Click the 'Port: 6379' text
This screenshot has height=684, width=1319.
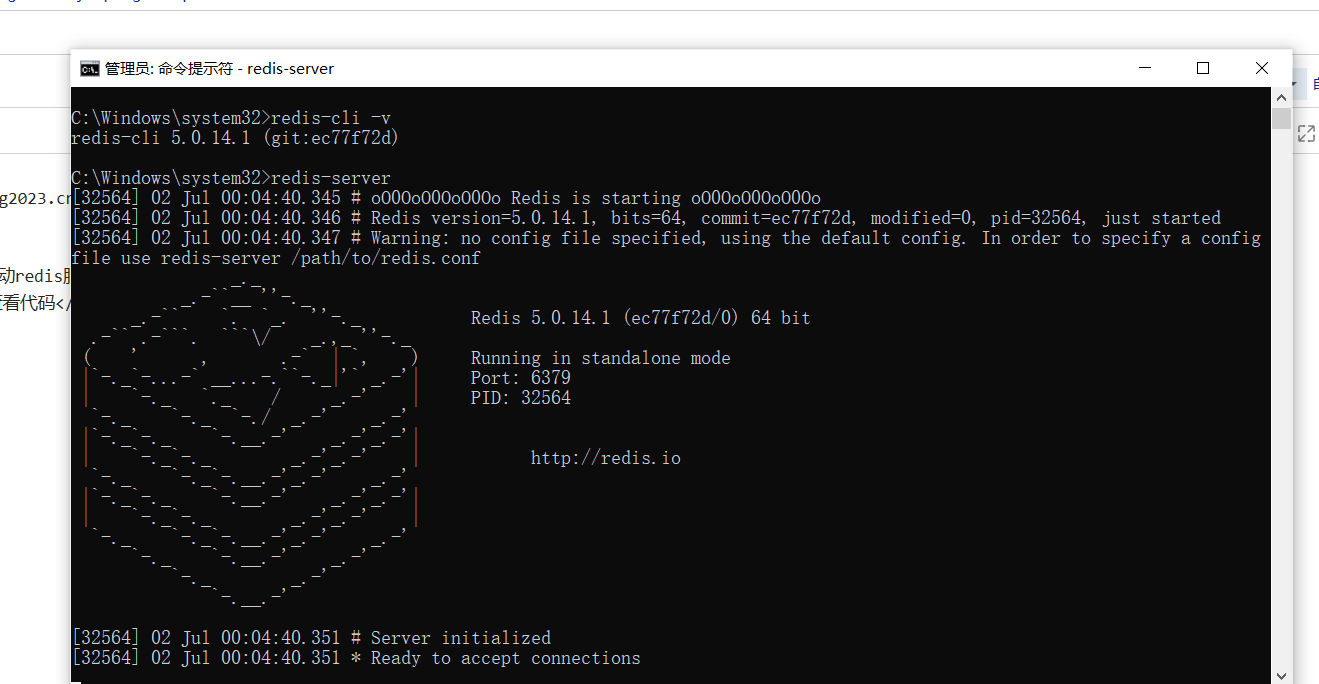click(521, 378)
